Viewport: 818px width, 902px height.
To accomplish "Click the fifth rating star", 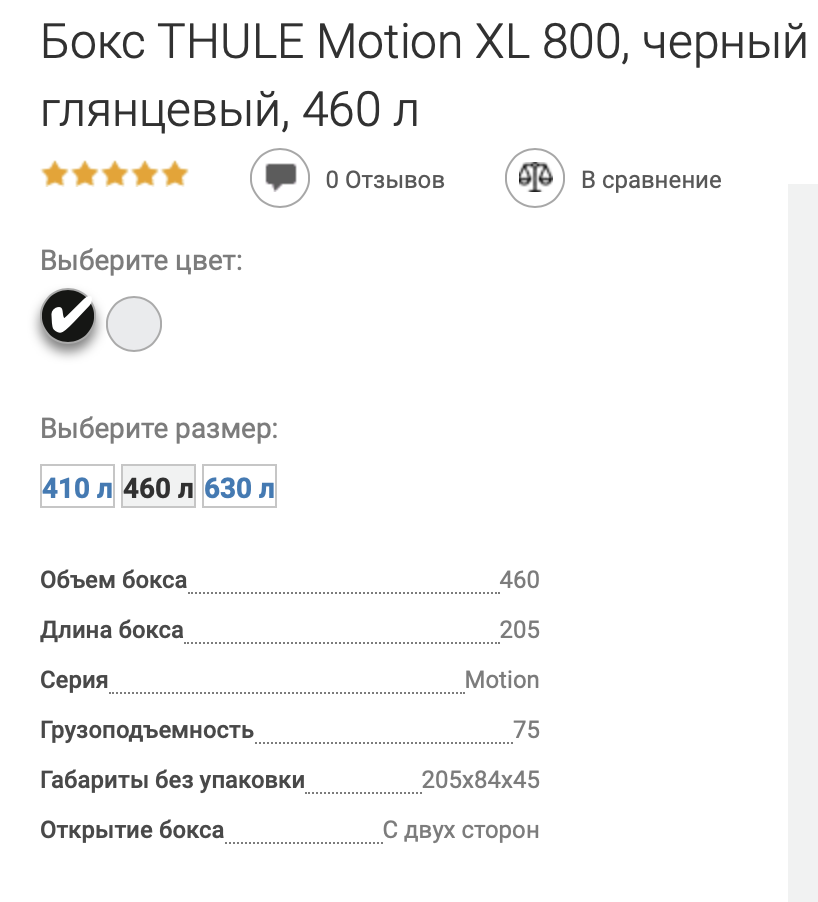I will 175,174.
